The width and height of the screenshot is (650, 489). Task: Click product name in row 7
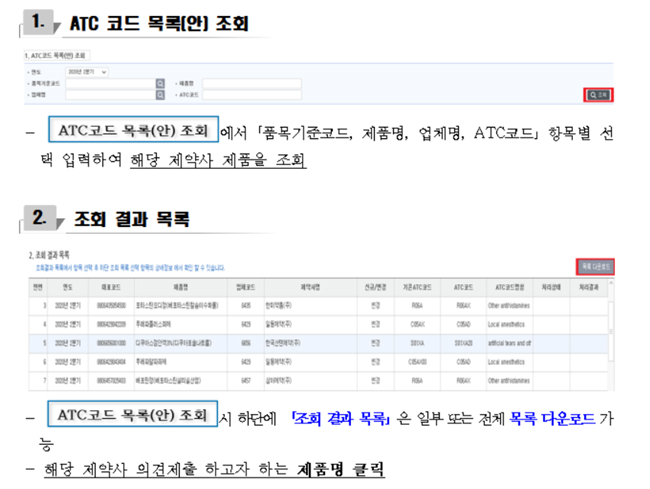click(168, 380)
